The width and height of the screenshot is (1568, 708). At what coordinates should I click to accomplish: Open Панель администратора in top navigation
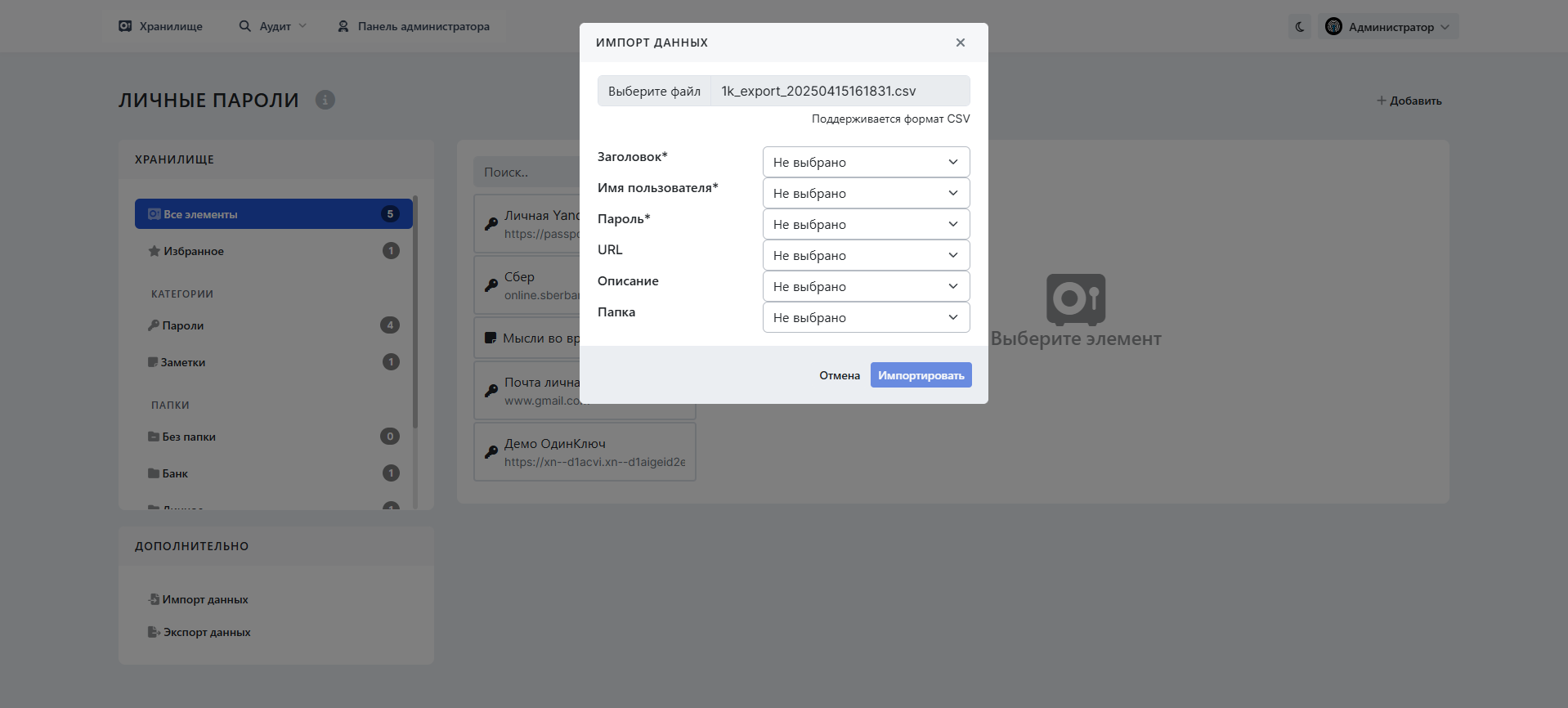click(x=414, y=26)
